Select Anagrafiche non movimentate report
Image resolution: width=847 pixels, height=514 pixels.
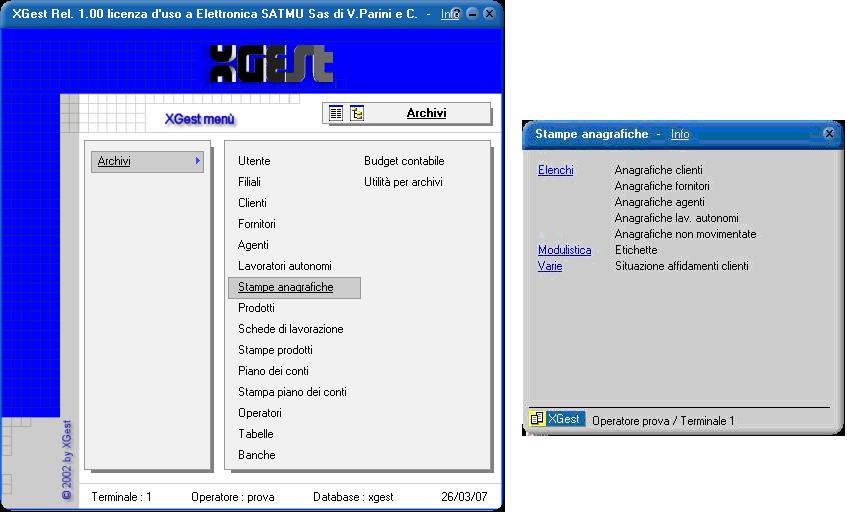685,234
